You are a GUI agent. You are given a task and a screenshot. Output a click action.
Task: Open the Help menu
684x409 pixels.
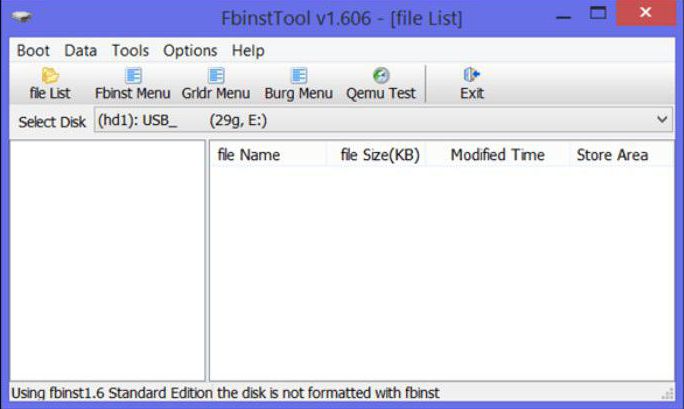click(x=248, y=51)
